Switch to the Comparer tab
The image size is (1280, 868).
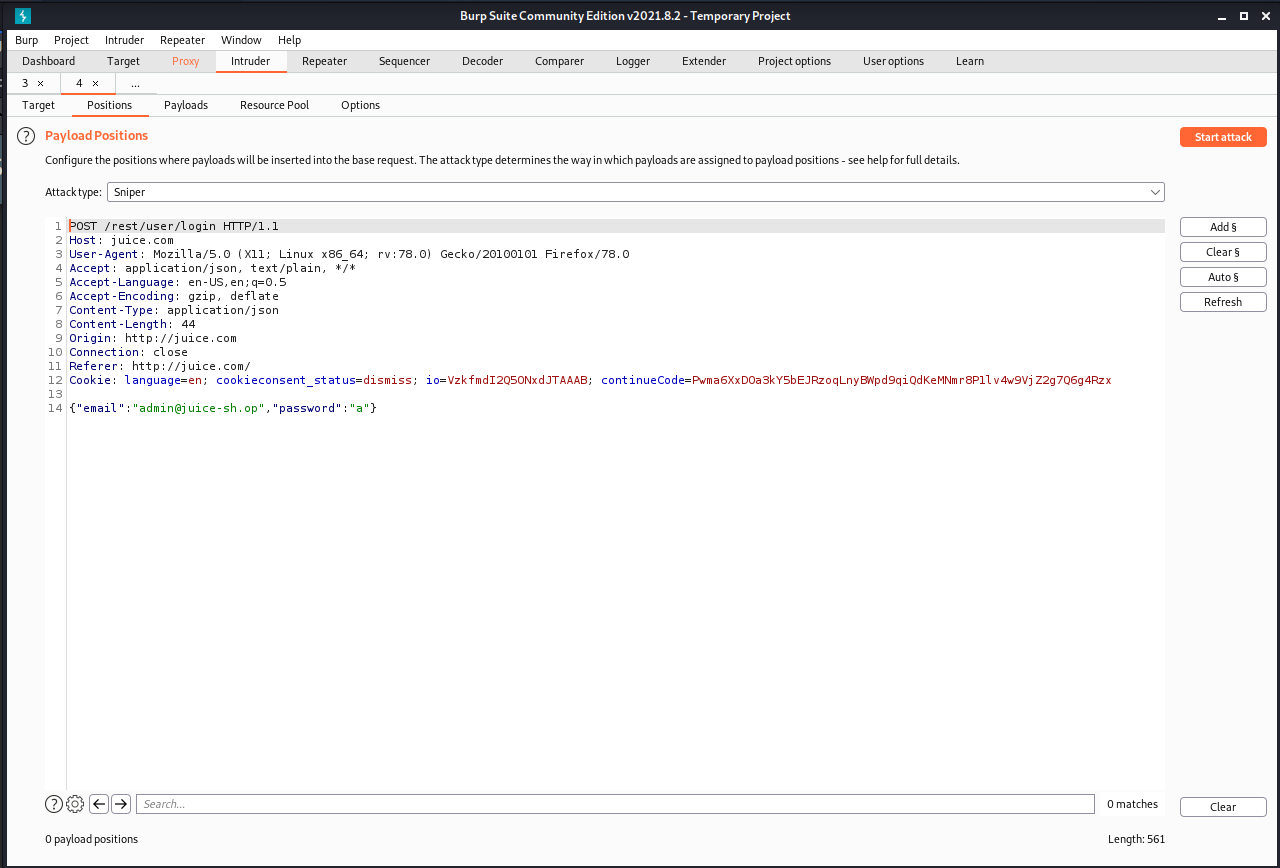(x=559, y=61)
